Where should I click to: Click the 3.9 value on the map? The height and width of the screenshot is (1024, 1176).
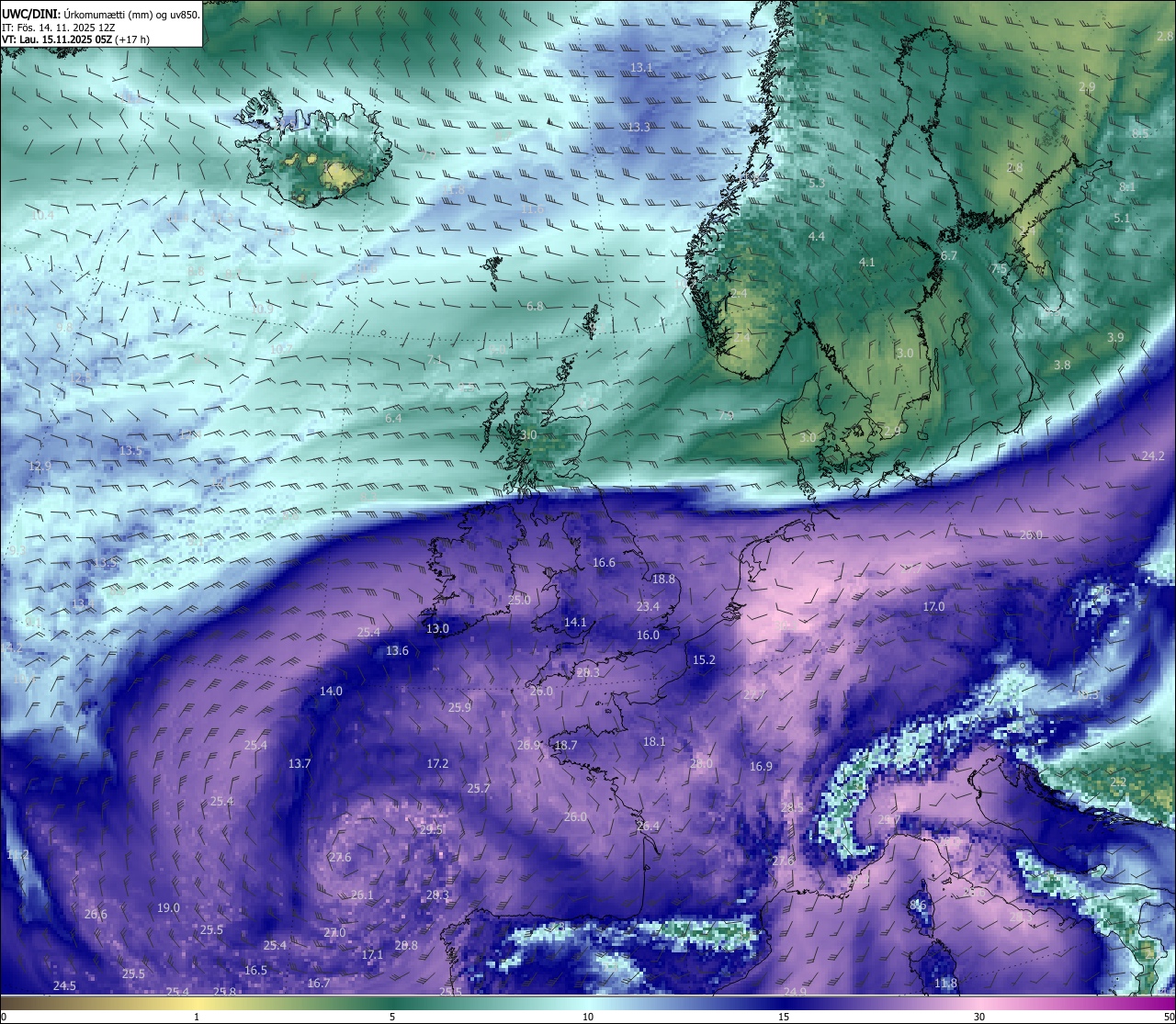1115,338
